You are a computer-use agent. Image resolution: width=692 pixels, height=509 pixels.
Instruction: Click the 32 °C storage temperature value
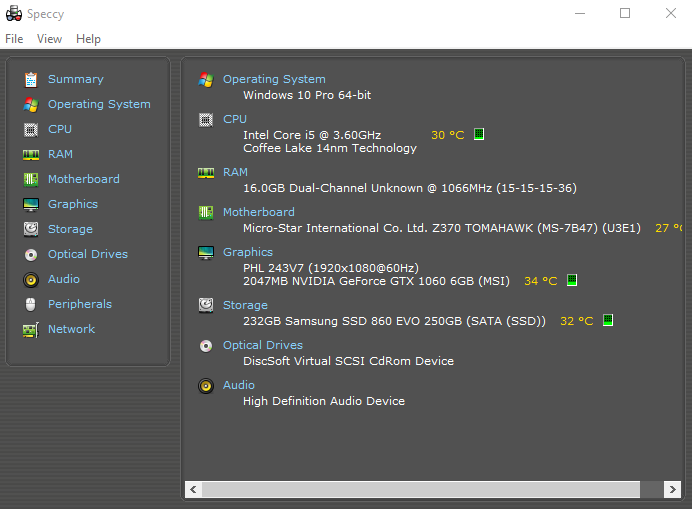[x=577, y=321]
